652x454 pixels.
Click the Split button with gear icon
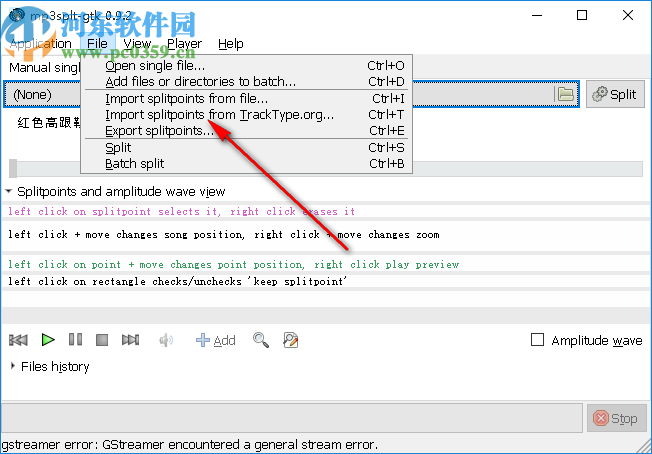(615, 94)
